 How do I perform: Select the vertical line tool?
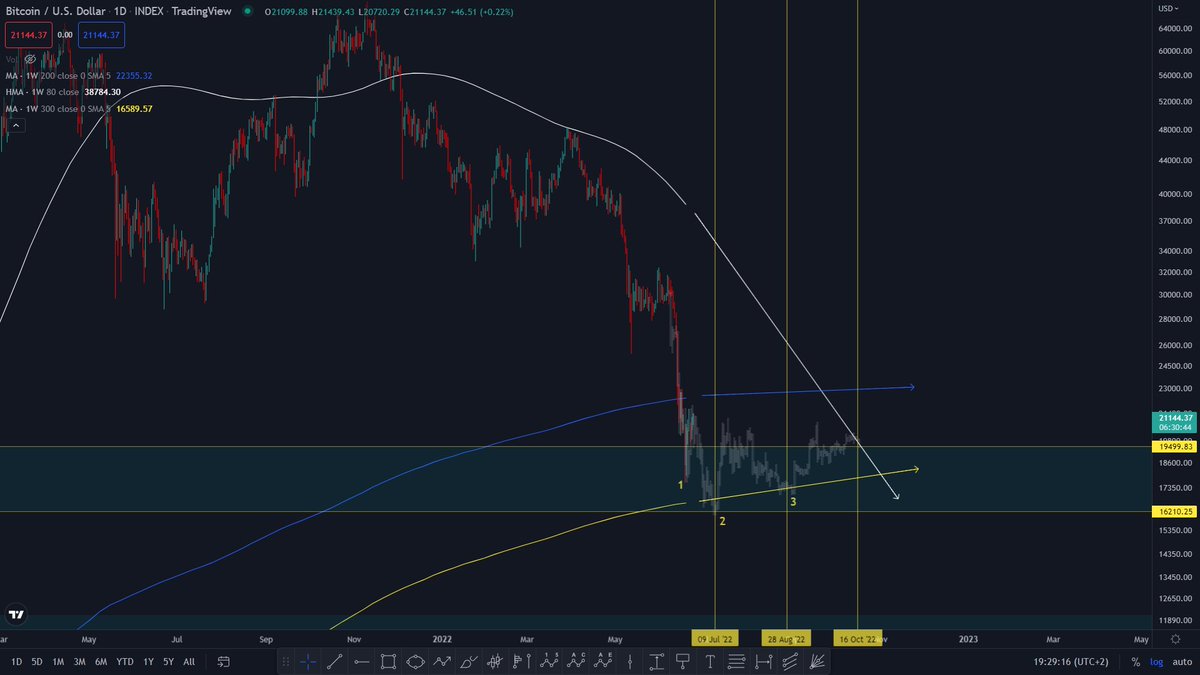click(630, 661)
